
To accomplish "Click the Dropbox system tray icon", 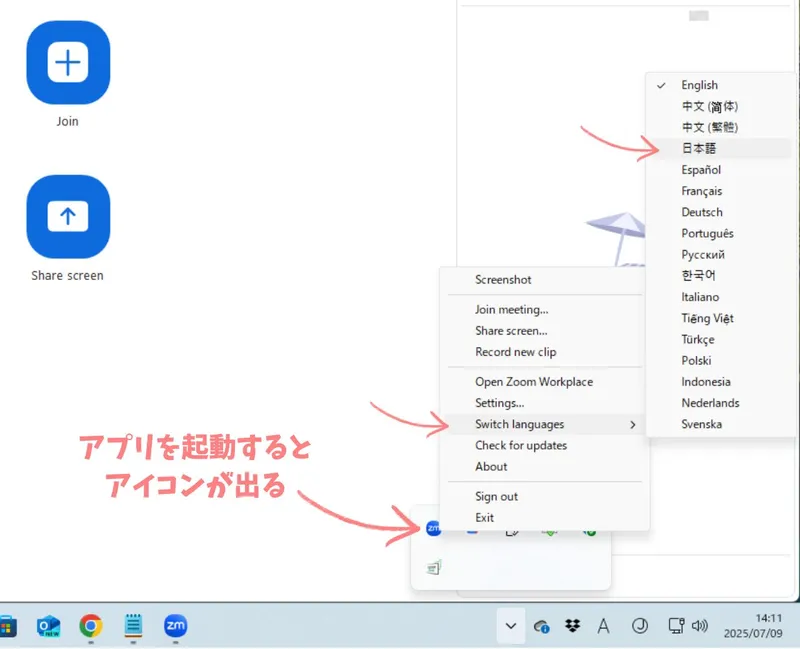I will pos(572,626).
